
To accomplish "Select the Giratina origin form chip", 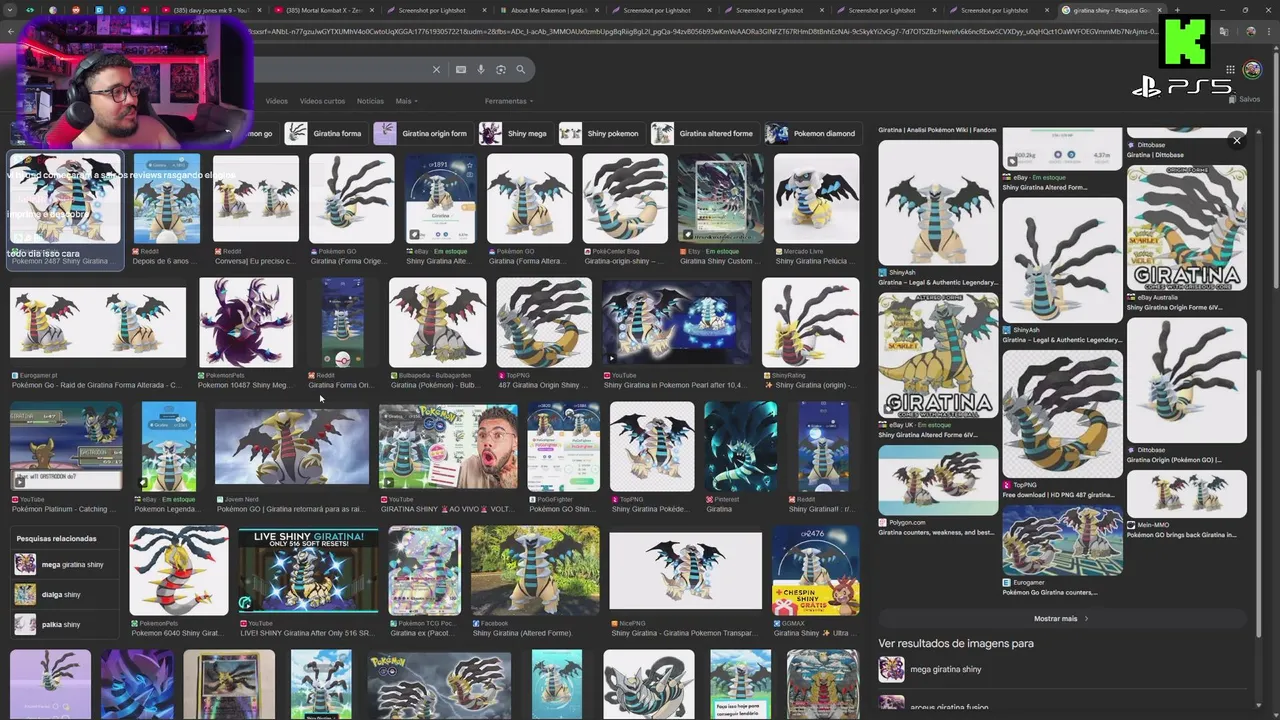I will 422,133.
